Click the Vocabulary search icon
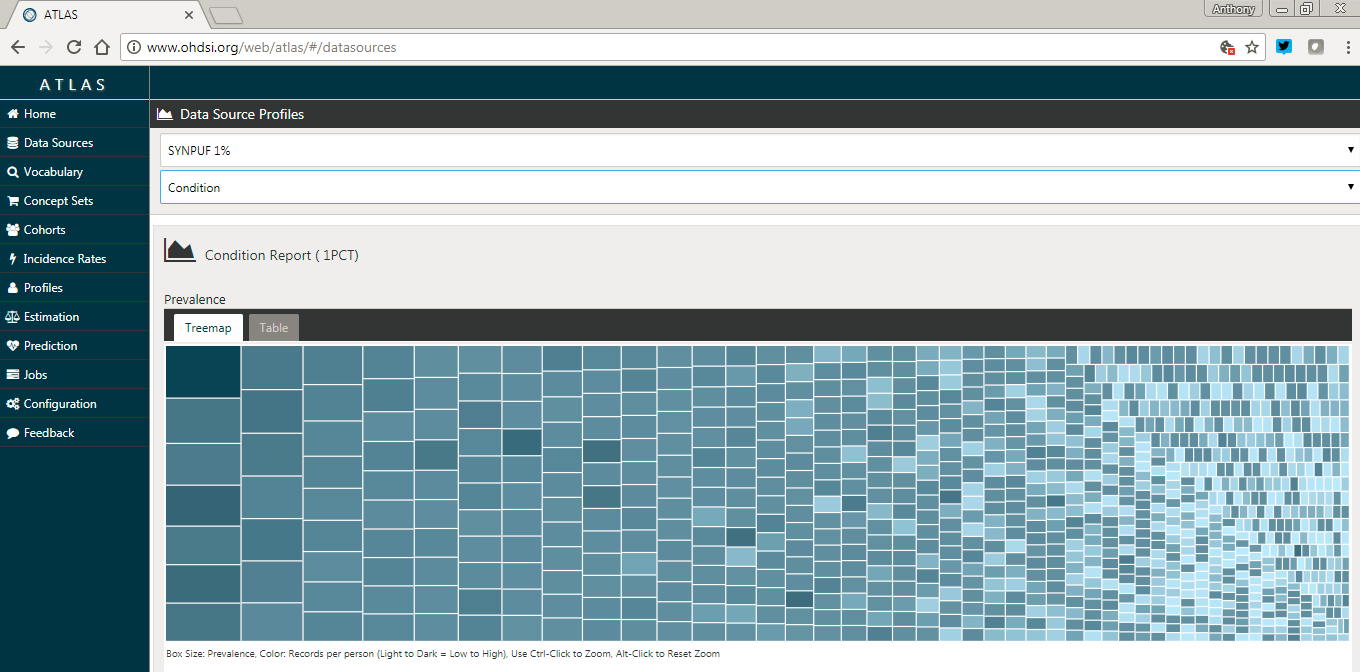1360x672 pixels. 13,172
